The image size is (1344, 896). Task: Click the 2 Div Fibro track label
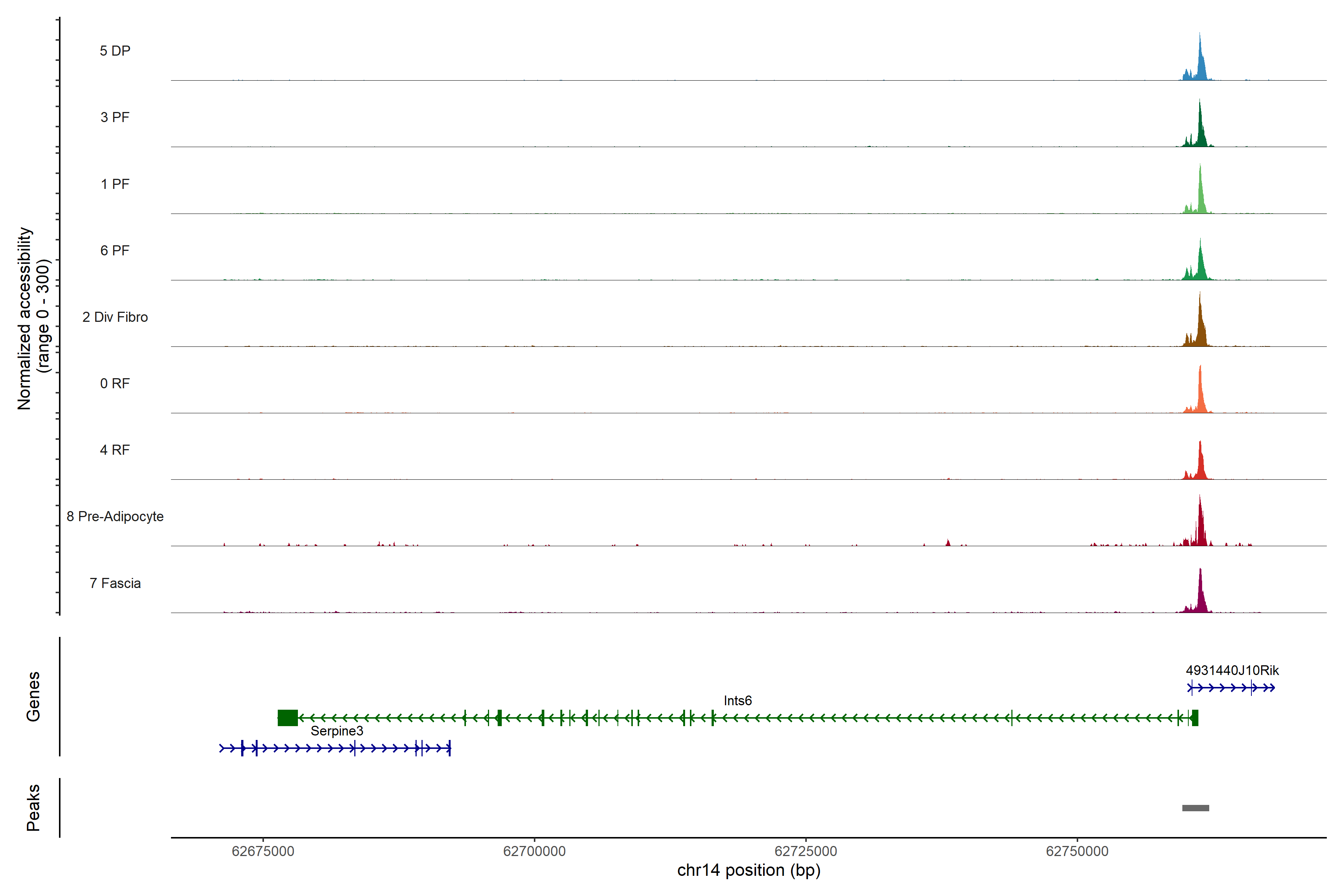click(115, 317)
